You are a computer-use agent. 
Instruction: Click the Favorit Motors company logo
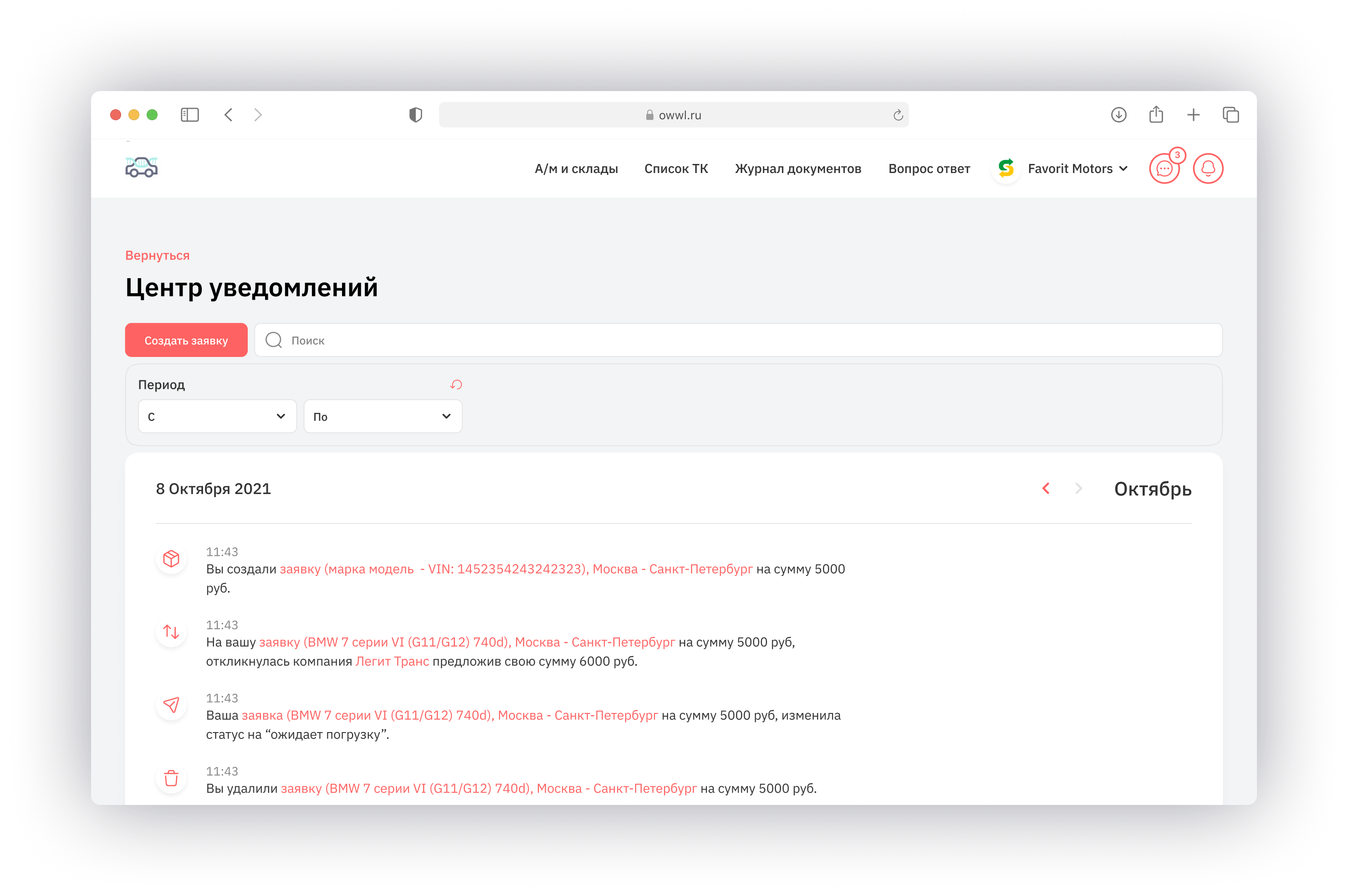1006,168
